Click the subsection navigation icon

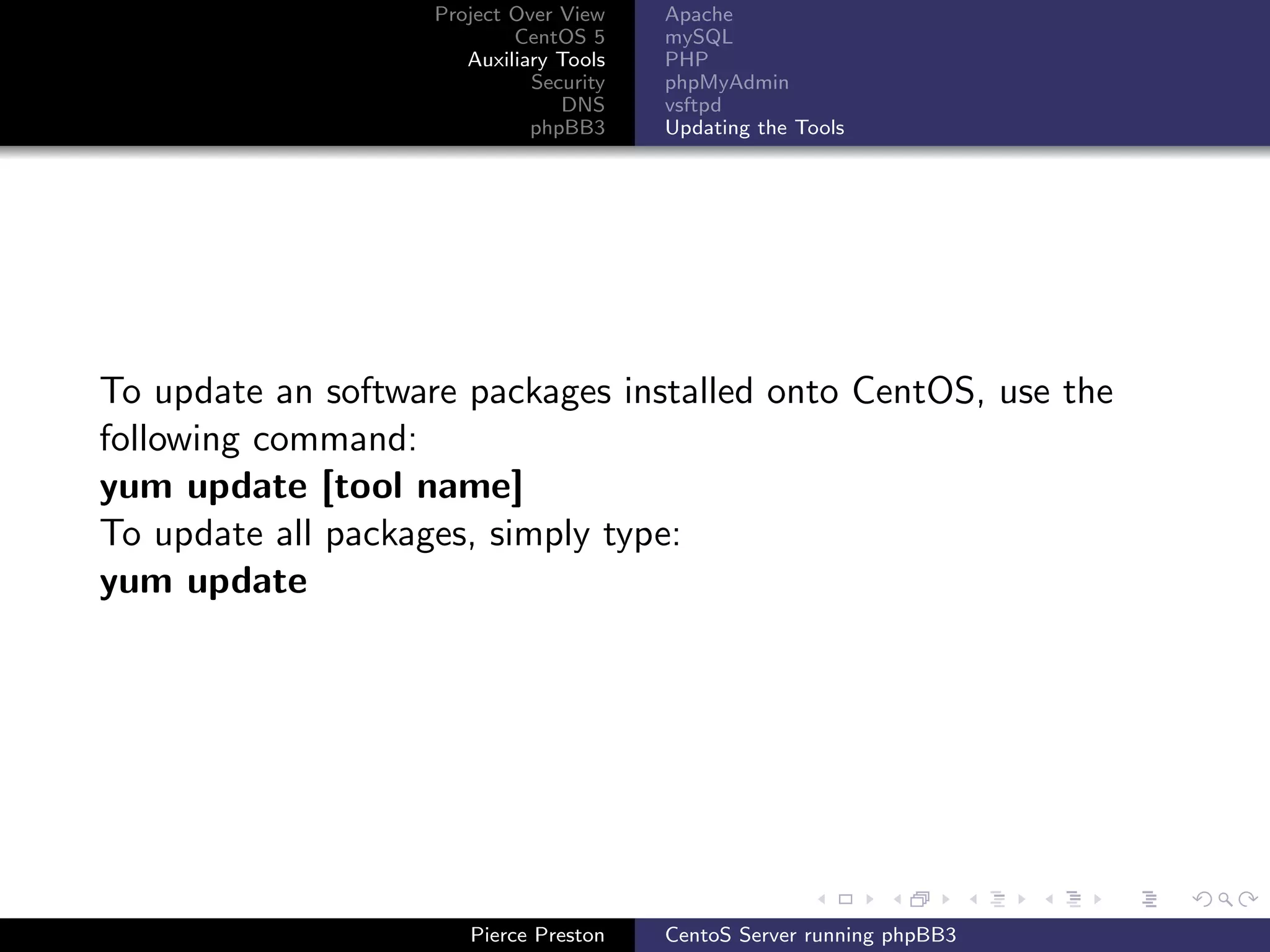[x=998, y=899]
